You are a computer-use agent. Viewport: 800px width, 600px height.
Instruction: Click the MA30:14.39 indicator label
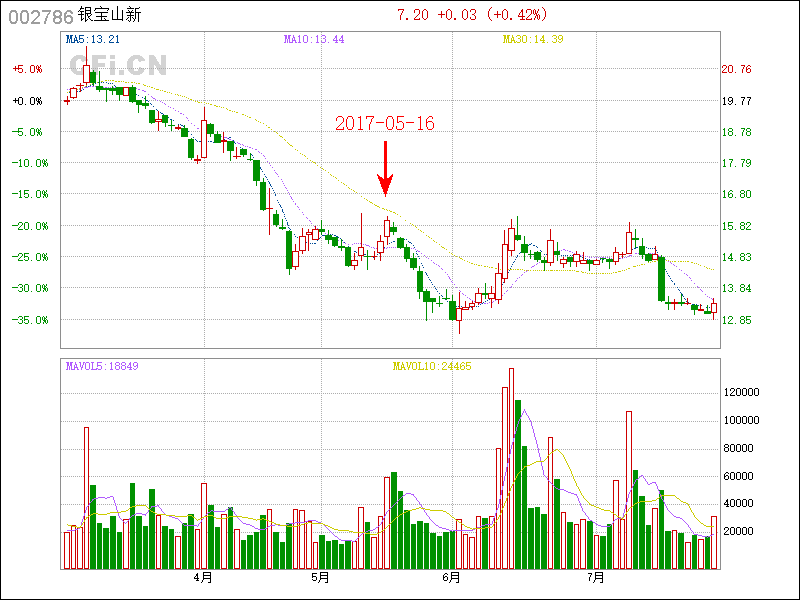(533, 40)
